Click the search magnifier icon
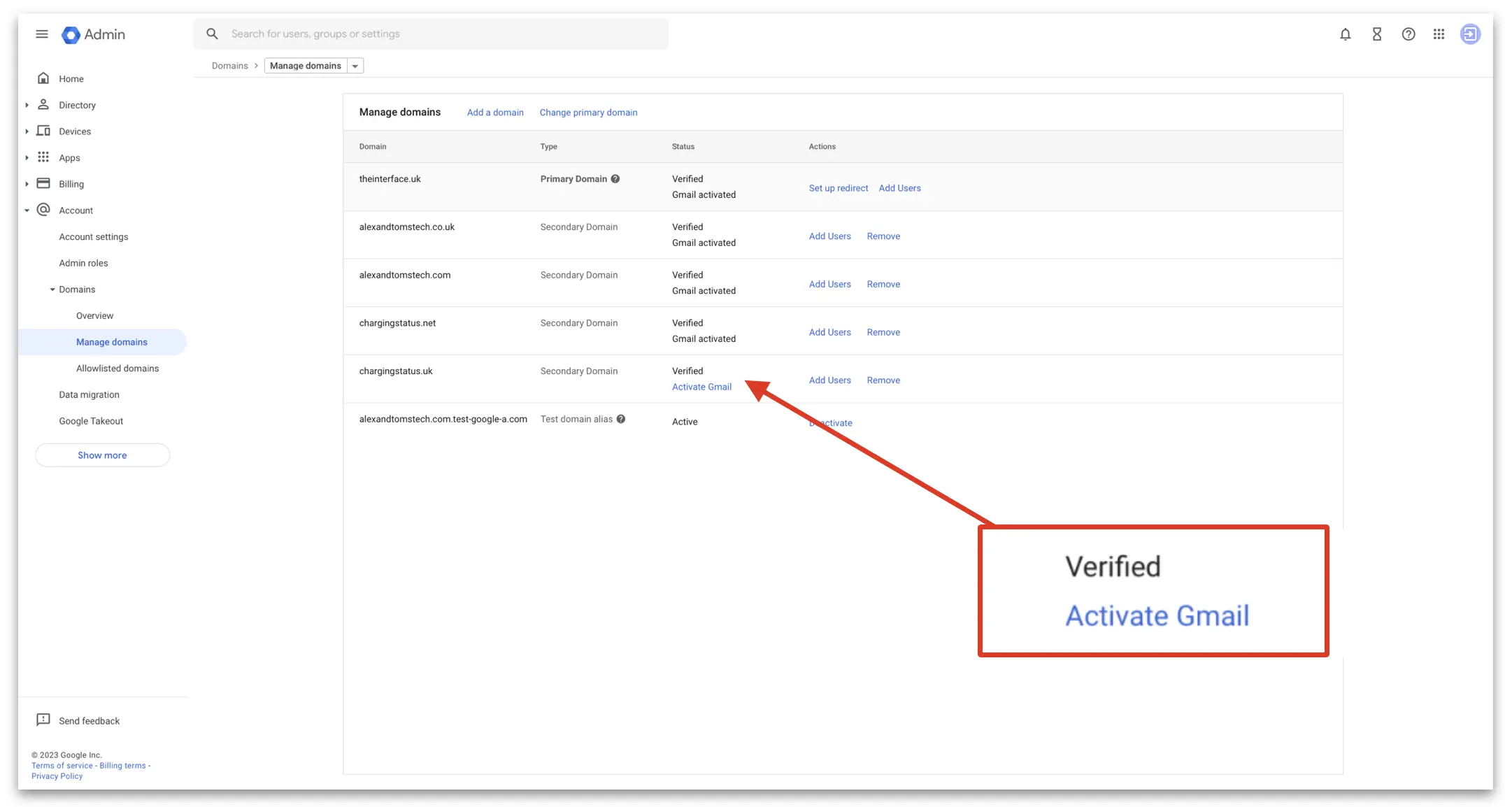The width and height of the screenshot is (1512, 807). click(x=212, y=34)
